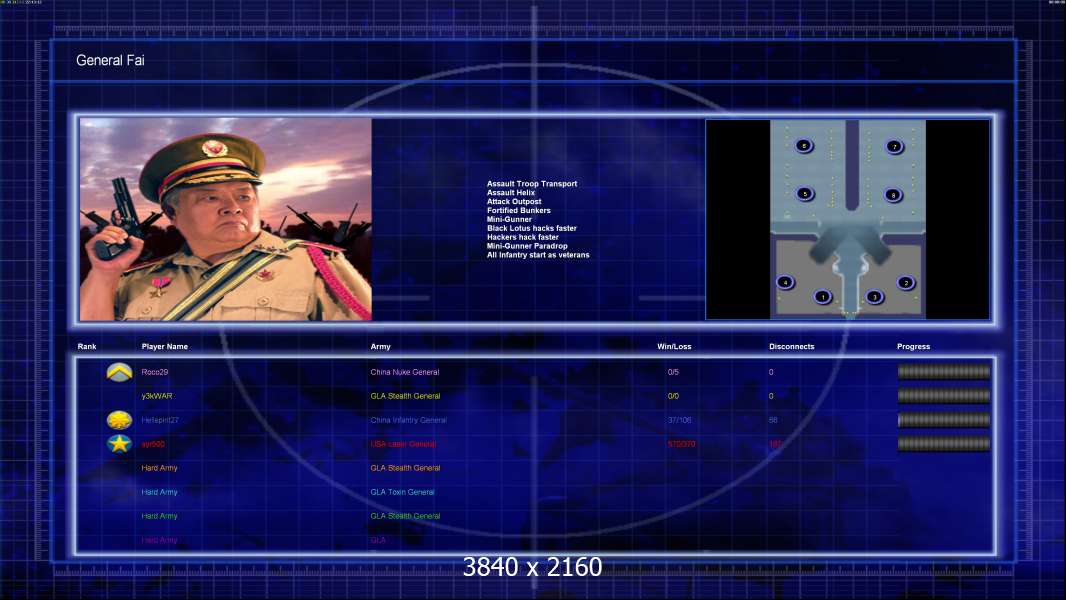
Task: Click the red player name in the USA Laser General row
Action: 153,444
